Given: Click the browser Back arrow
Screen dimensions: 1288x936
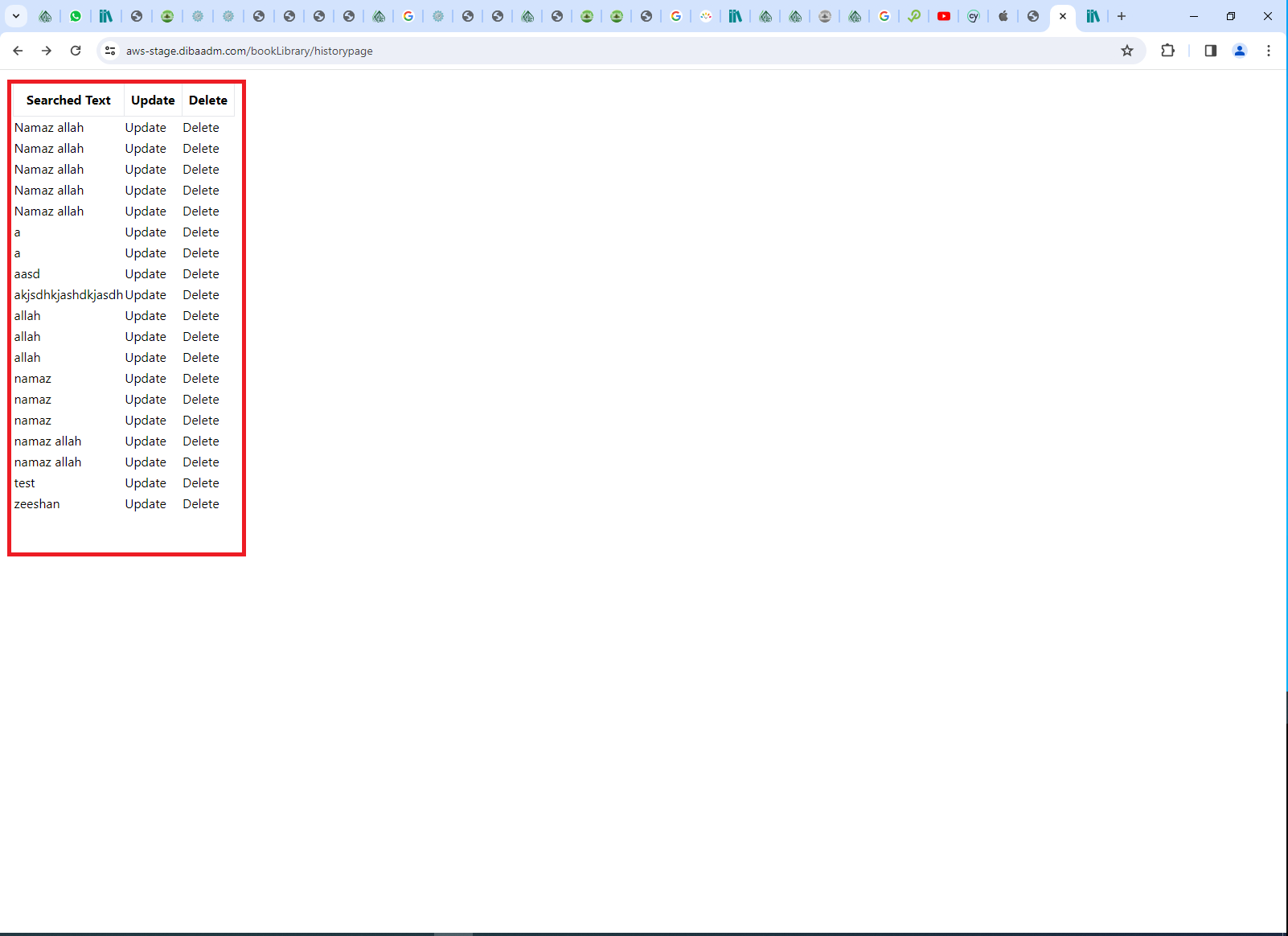Looking at the screenshot, I should click(x=18, y=51).
